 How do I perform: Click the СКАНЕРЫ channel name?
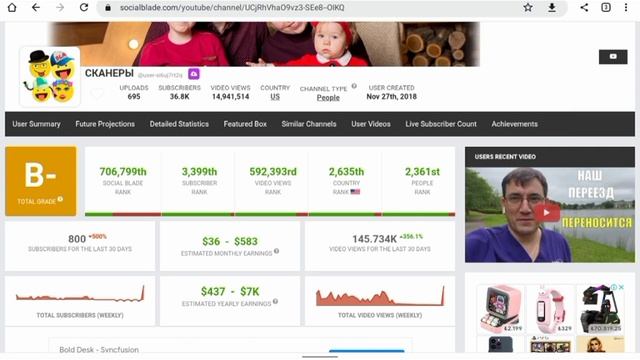109,73
